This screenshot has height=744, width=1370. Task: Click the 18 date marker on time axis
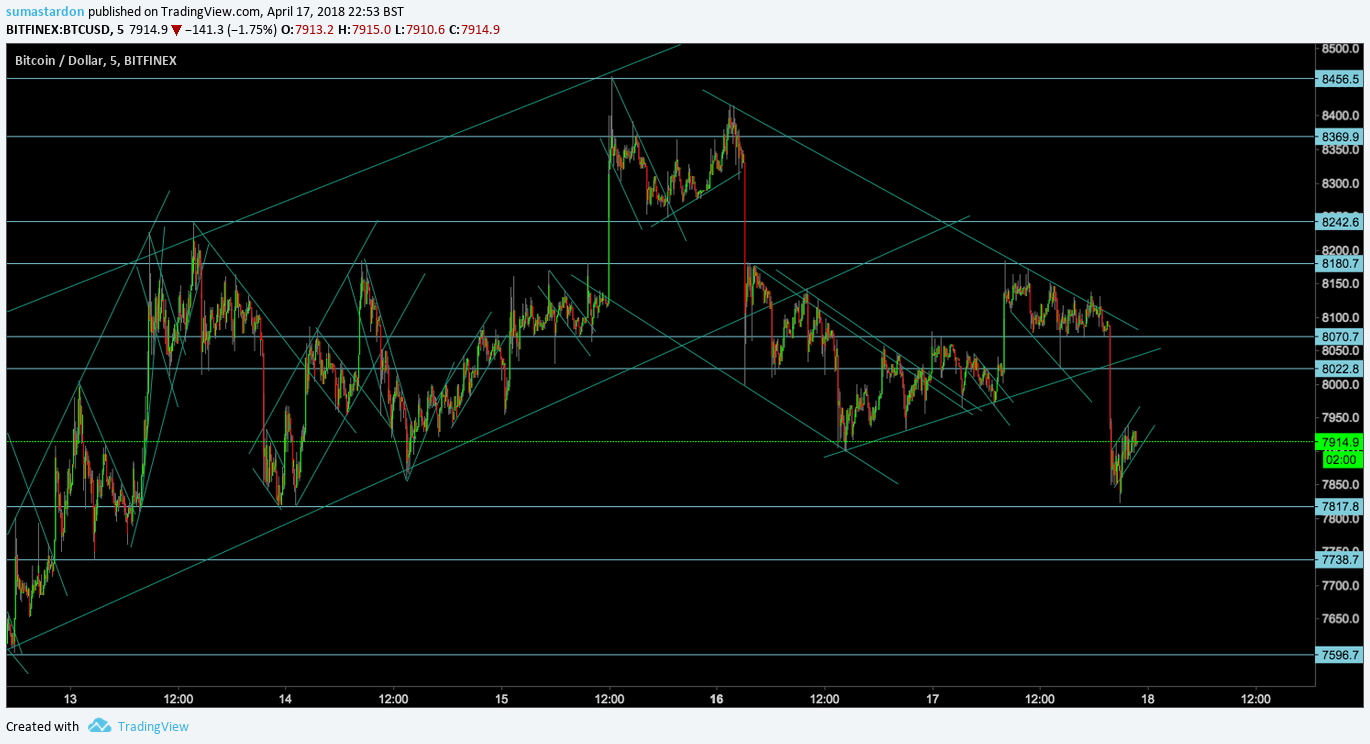pos(1148,699)
